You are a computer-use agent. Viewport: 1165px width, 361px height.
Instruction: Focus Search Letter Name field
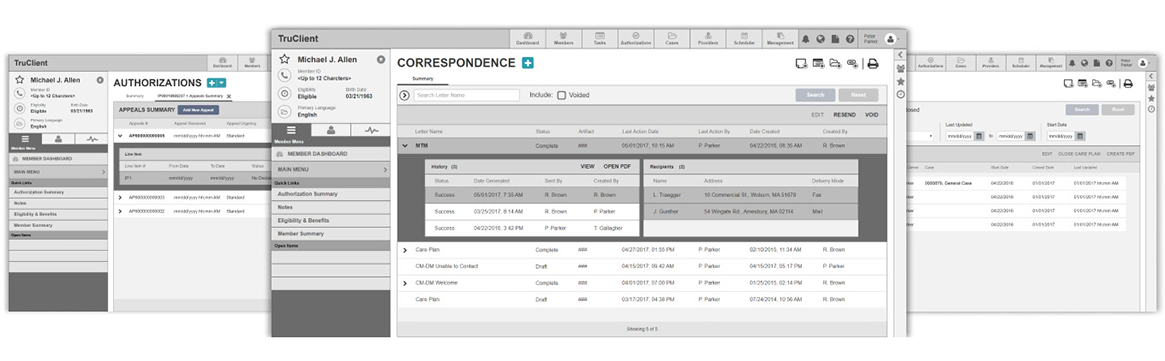coord(467,95)
